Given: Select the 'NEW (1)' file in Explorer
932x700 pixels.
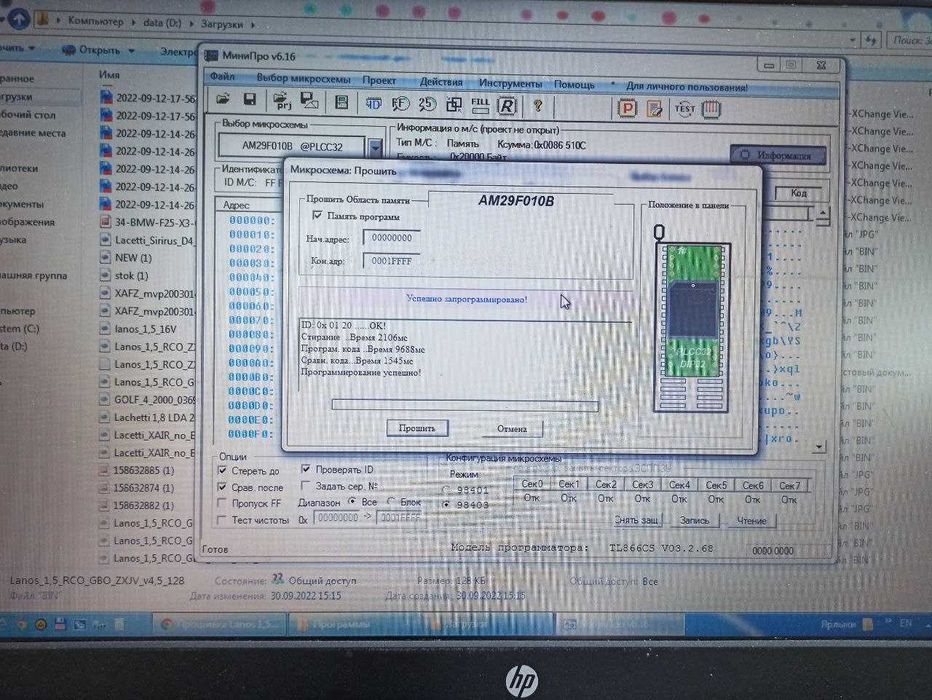Looking at the screenshot, I should point(127,257).
